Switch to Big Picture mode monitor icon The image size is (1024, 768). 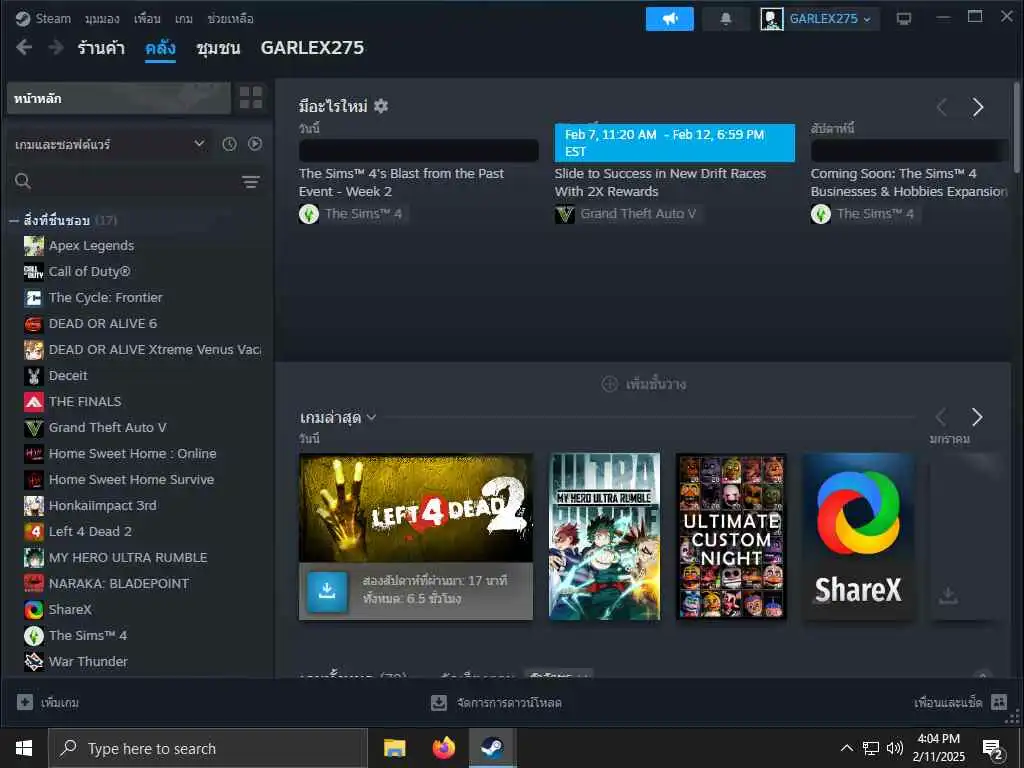pyautogui.click(x=904, y=19)
